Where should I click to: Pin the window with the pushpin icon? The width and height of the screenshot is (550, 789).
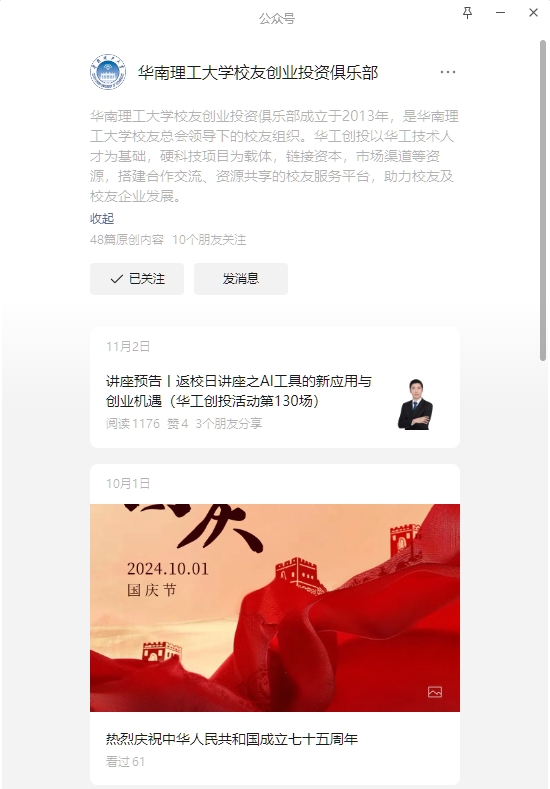(x=467, y=13)
